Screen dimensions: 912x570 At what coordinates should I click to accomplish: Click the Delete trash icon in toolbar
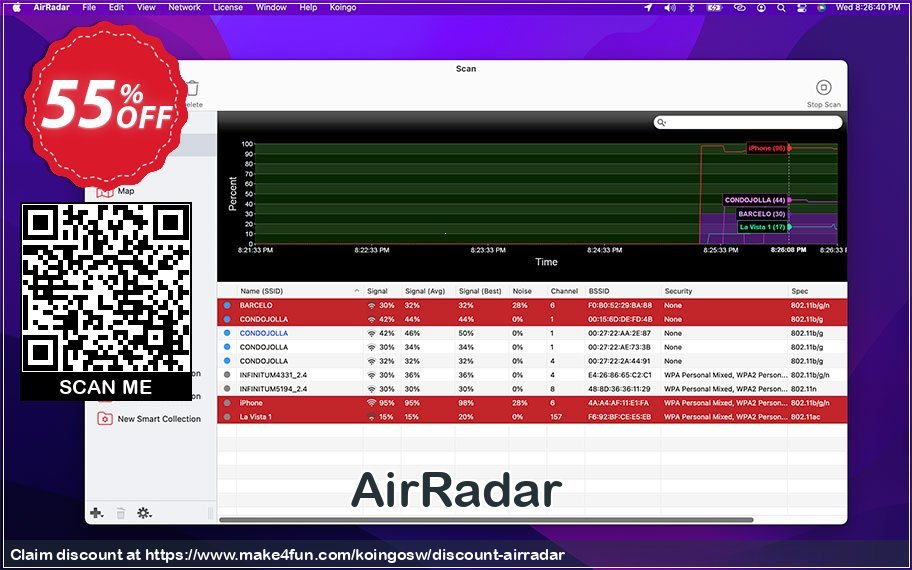click(x=193, y=88)
